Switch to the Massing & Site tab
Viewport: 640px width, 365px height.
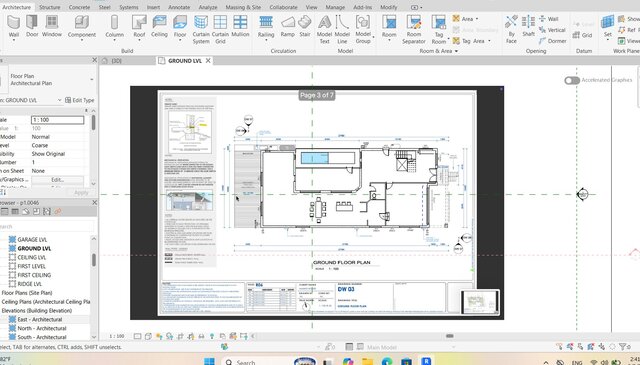tap(243, 7)
